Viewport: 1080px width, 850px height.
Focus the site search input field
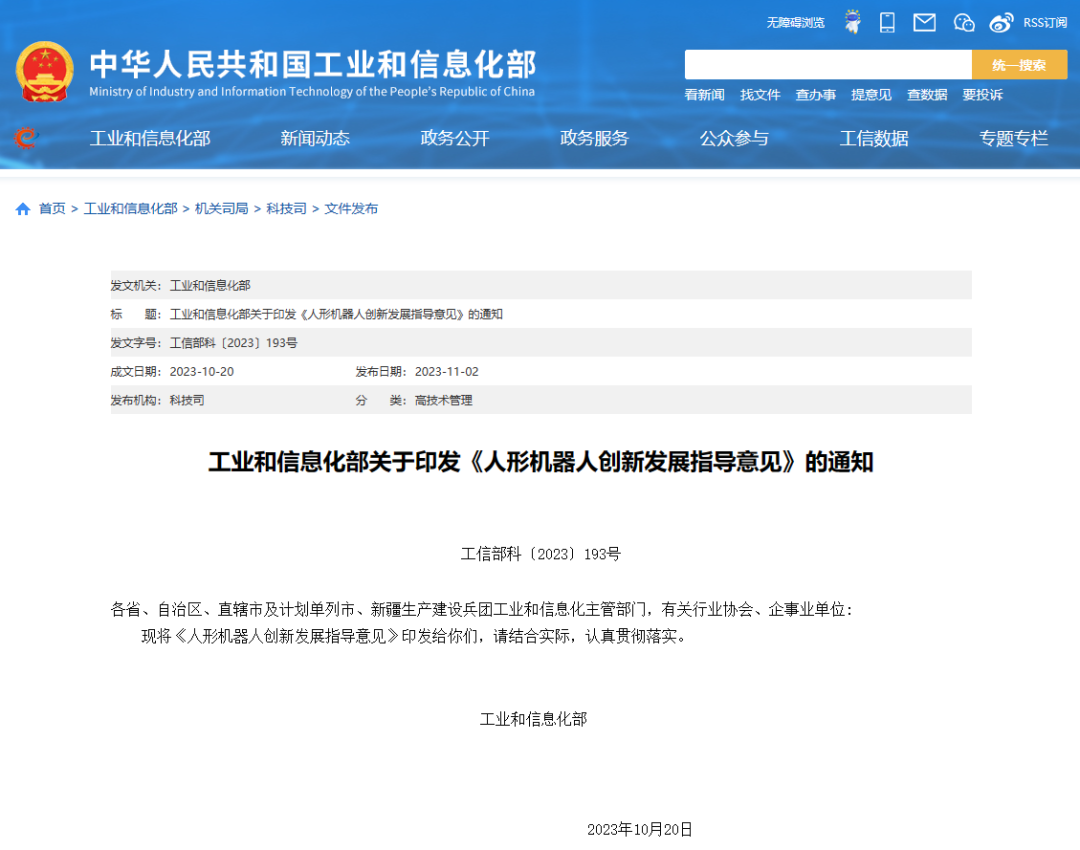[827, 65]
